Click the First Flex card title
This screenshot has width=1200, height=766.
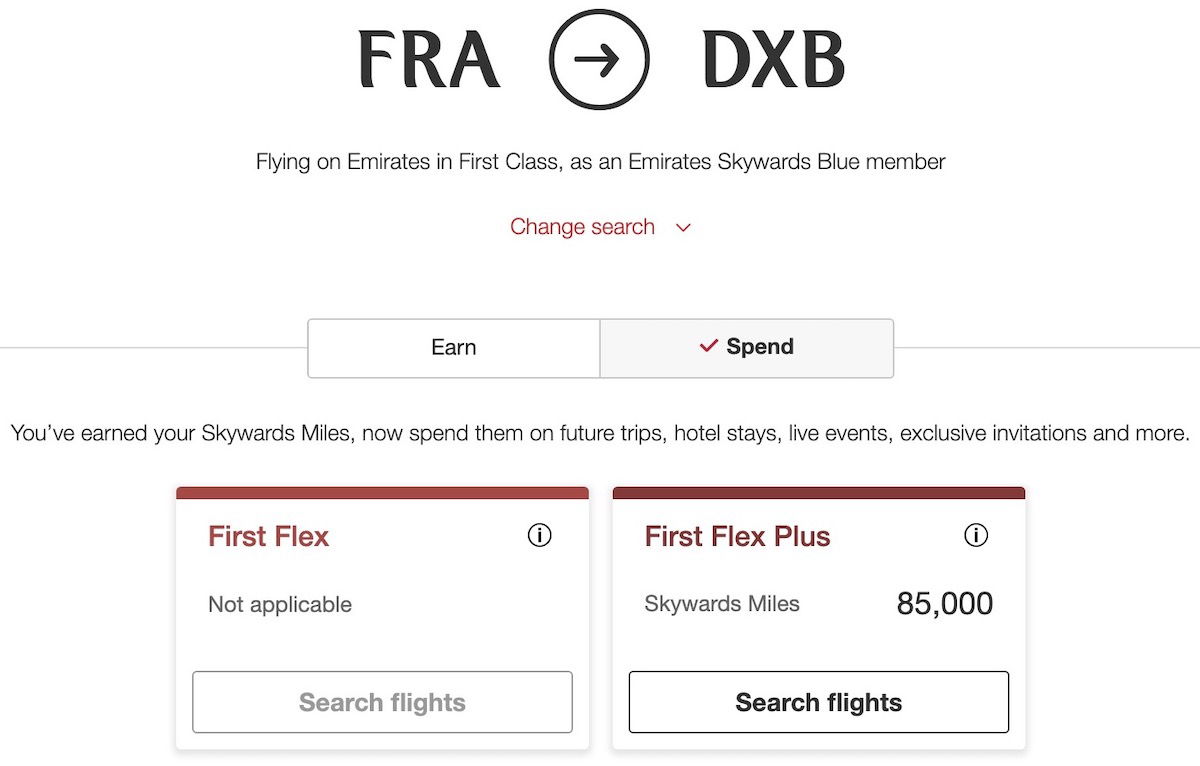[268, 537]
